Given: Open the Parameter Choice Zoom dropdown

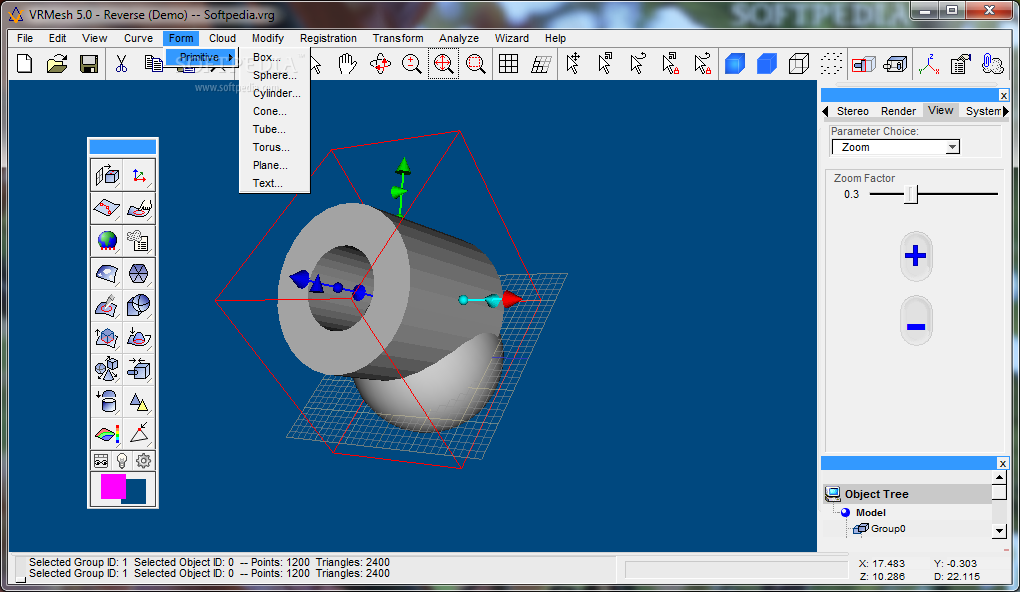Looking at the screenshot, I should point(952,147).
